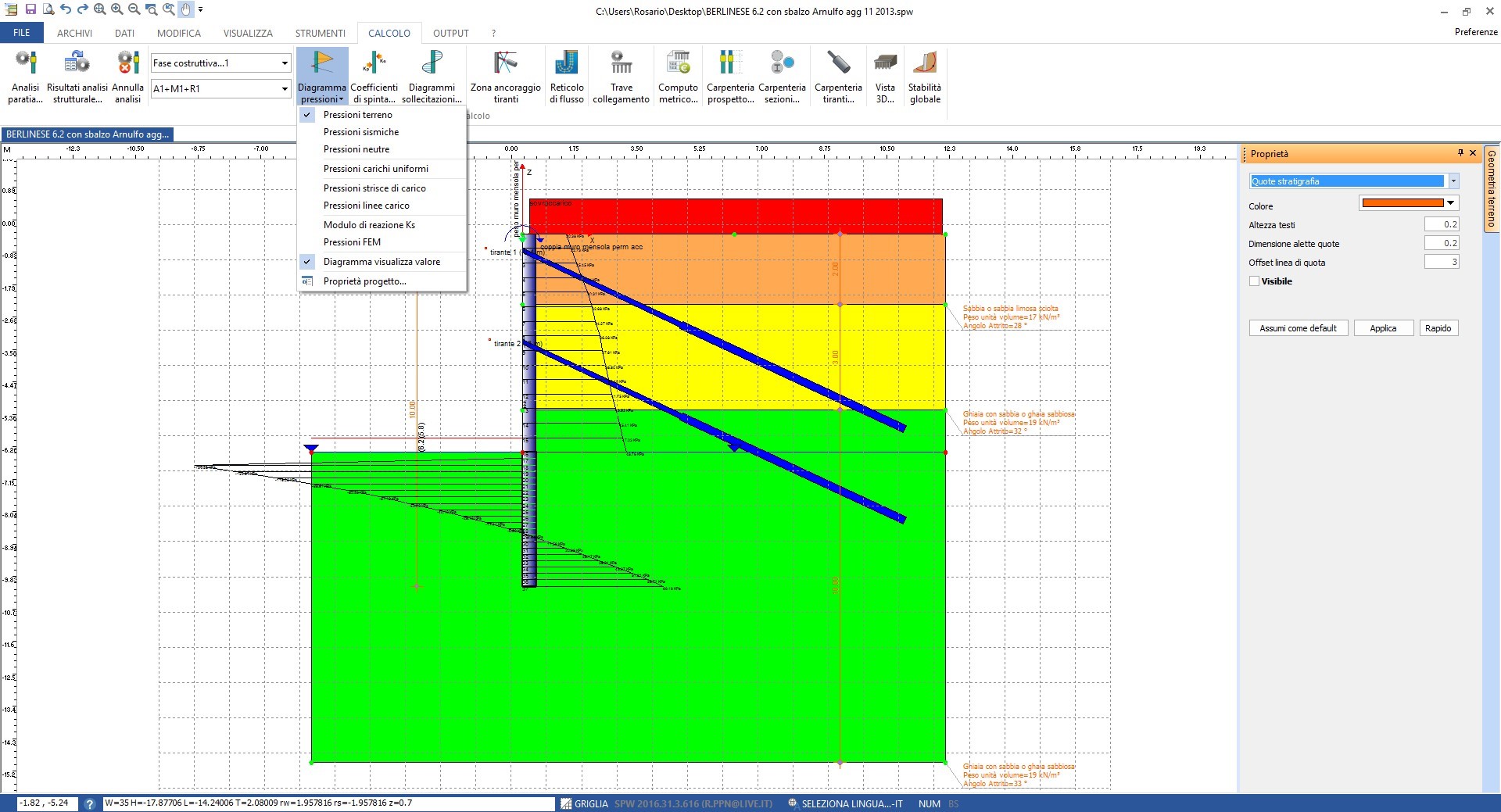Uncheck Pressioni terreno menu option

[x=358, y=115]
